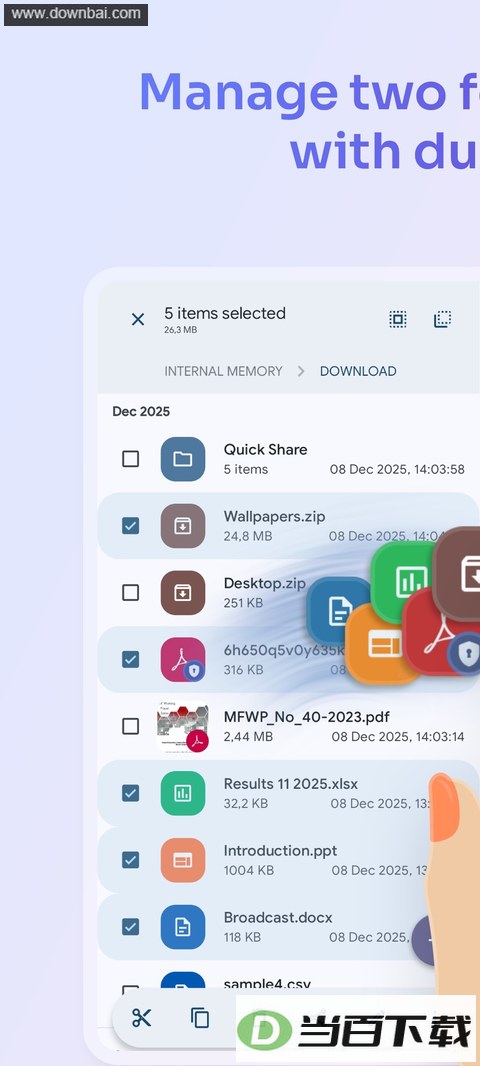
Task: Open the MFWP_No_40-2023.pdf thumbnail
Action: (x=183, y=726)
